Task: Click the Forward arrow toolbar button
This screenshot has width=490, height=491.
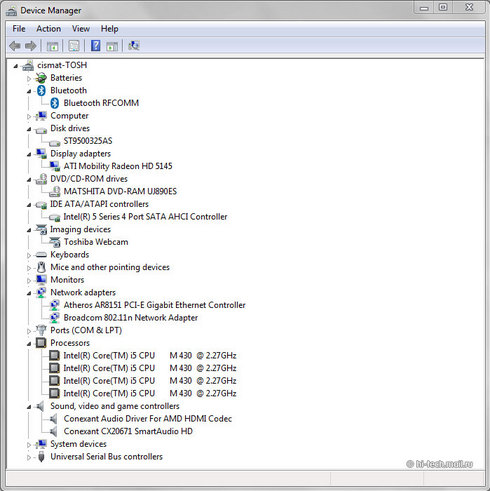Action: pos(31,46)
